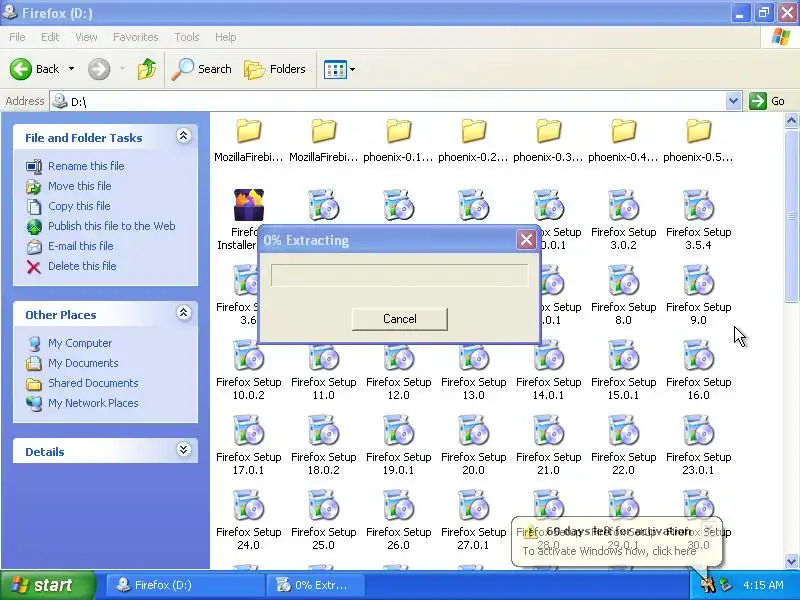Click Publish this file to the Web
This screenshot has height=600, width=800.
click(112, 226)
